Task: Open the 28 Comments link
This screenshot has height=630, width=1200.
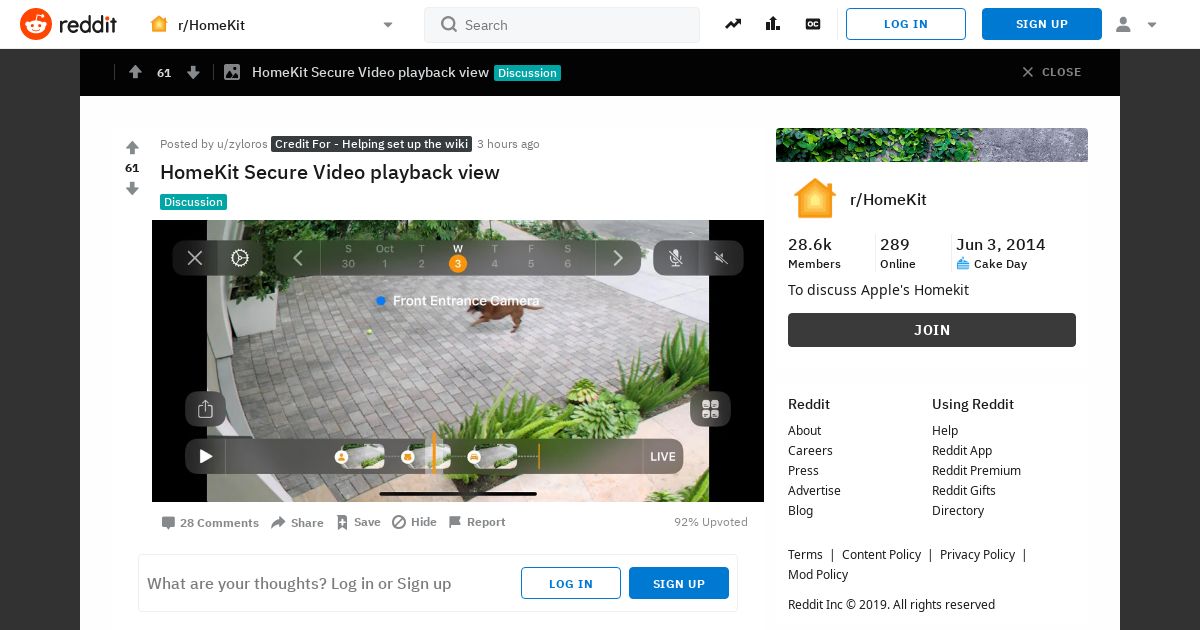Action: [x=210, y=523]
